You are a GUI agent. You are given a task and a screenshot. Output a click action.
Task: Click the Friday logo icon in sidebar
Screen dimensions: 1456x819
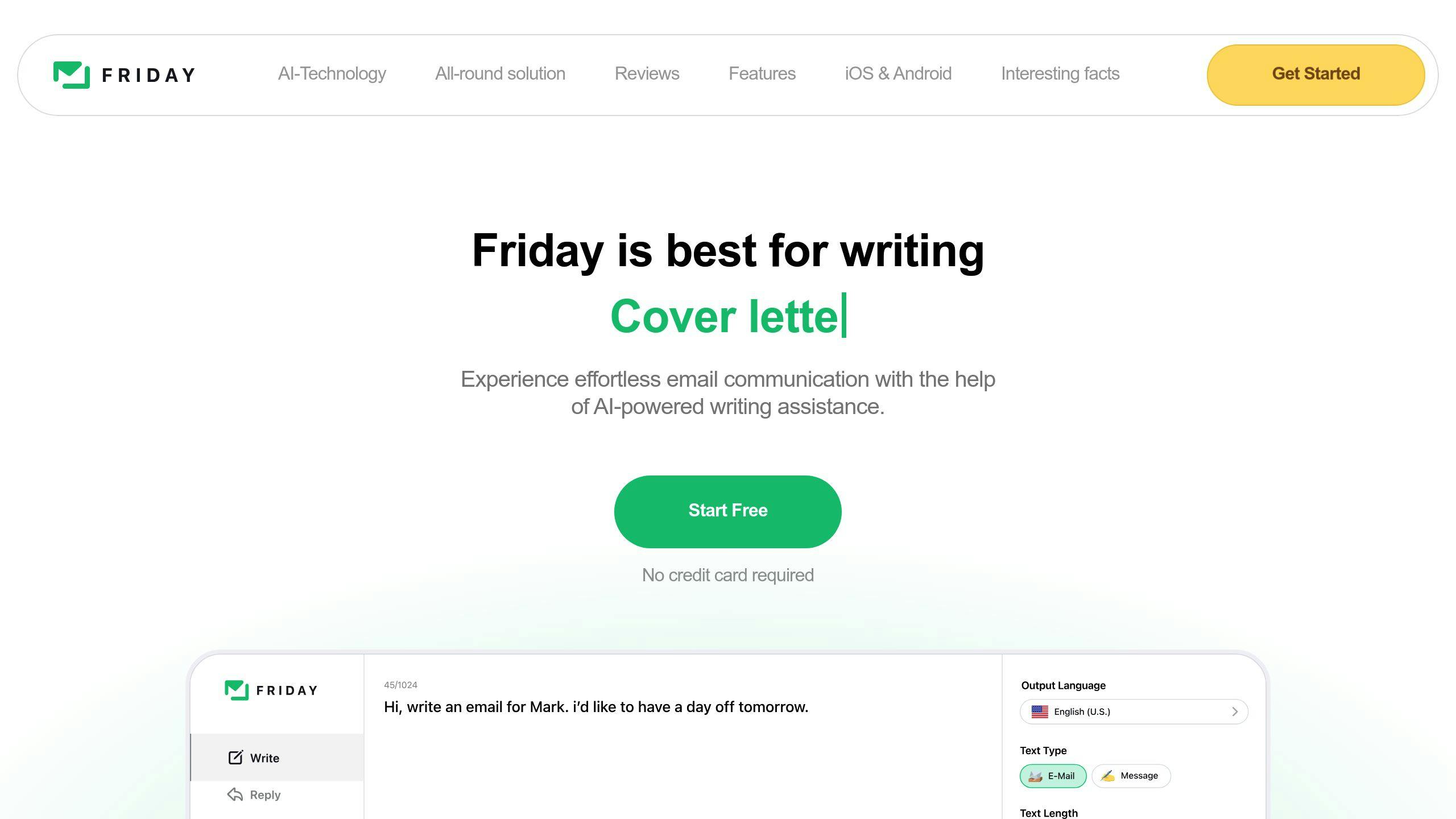point(235,690)
